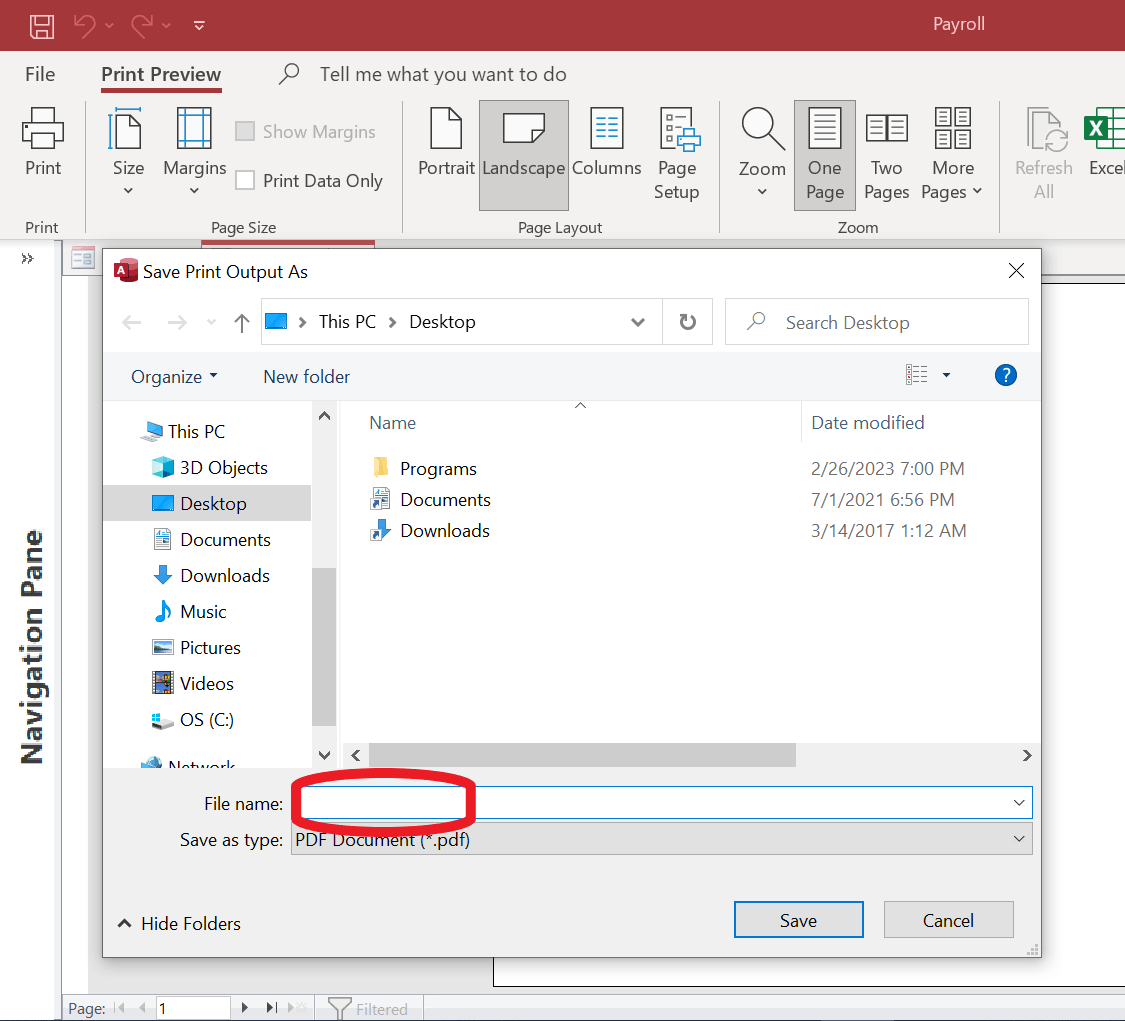Enable the Print Data Only checkbox
This screenshot has height=1021, width=1125.
pyautogui.click(x=245, y=180)
